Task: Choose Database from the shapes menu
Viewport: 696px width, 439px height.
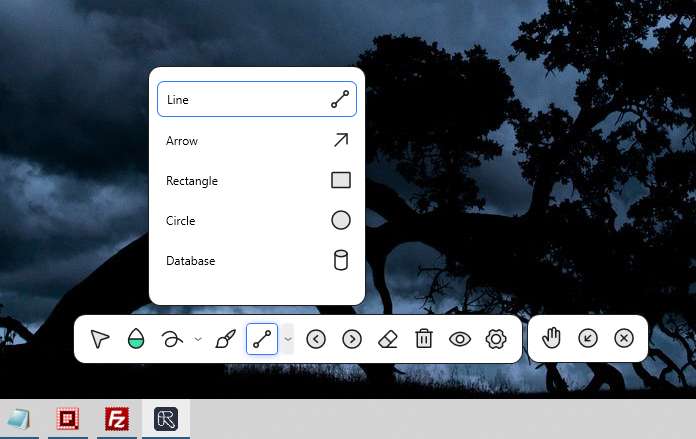Action: tap(257, 261)
